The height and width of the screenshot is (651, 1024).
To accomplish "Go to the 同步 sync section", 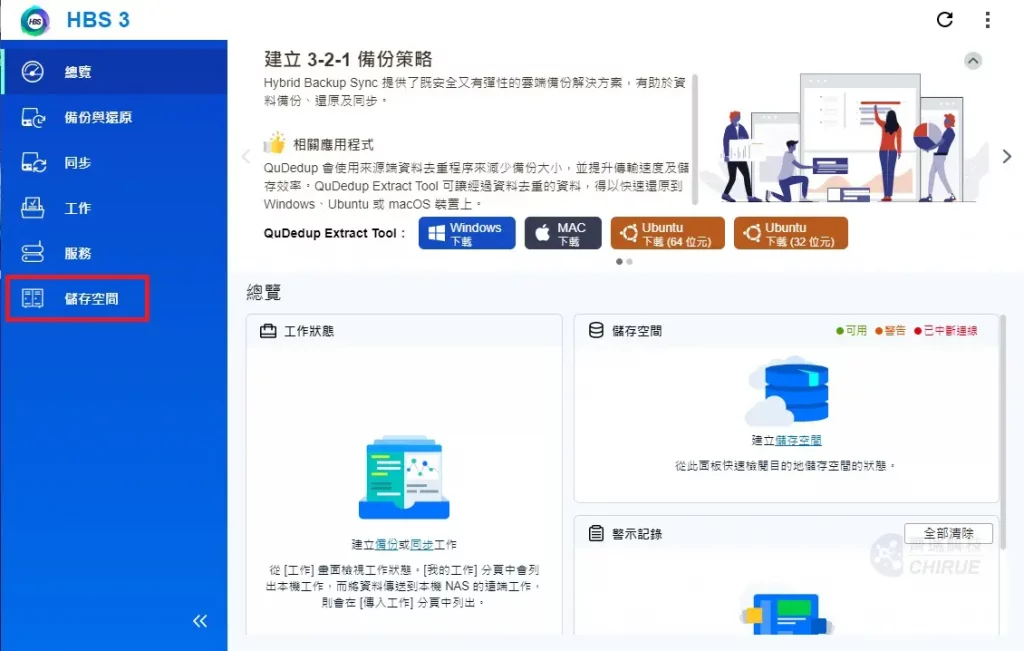I will pyautogui.click(x=114, y=163).
